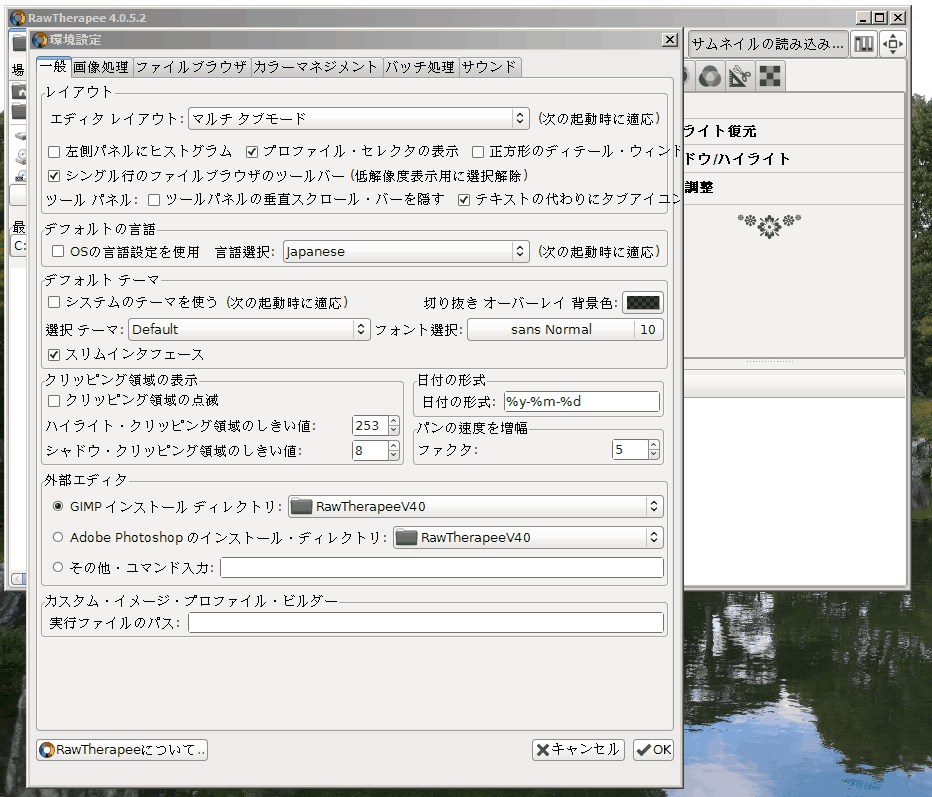Screen dimensions: 932x797
Task: Click the その他・コマンド入力 text field
Action: tap(442, 568)
